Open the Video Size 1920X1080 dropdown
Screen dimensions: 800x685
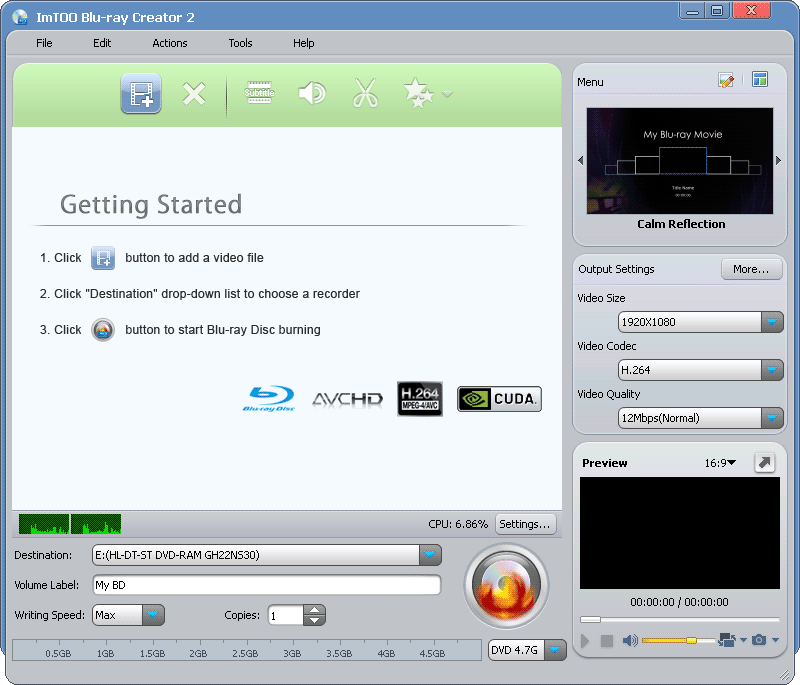pos(772,322)
